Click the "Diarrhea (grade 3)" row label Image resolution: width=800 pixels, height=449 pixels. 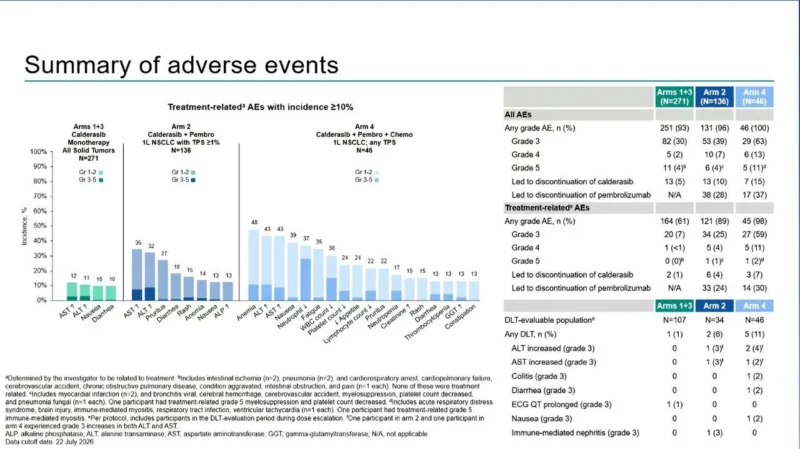543,390
